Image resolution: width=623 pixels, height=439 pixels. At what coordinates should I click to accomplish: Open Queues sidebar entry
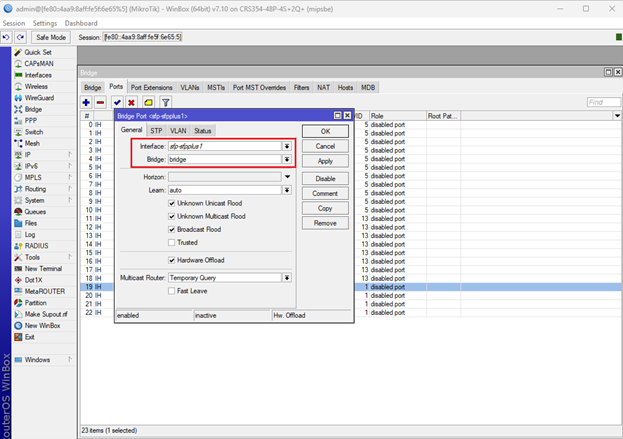35,212
